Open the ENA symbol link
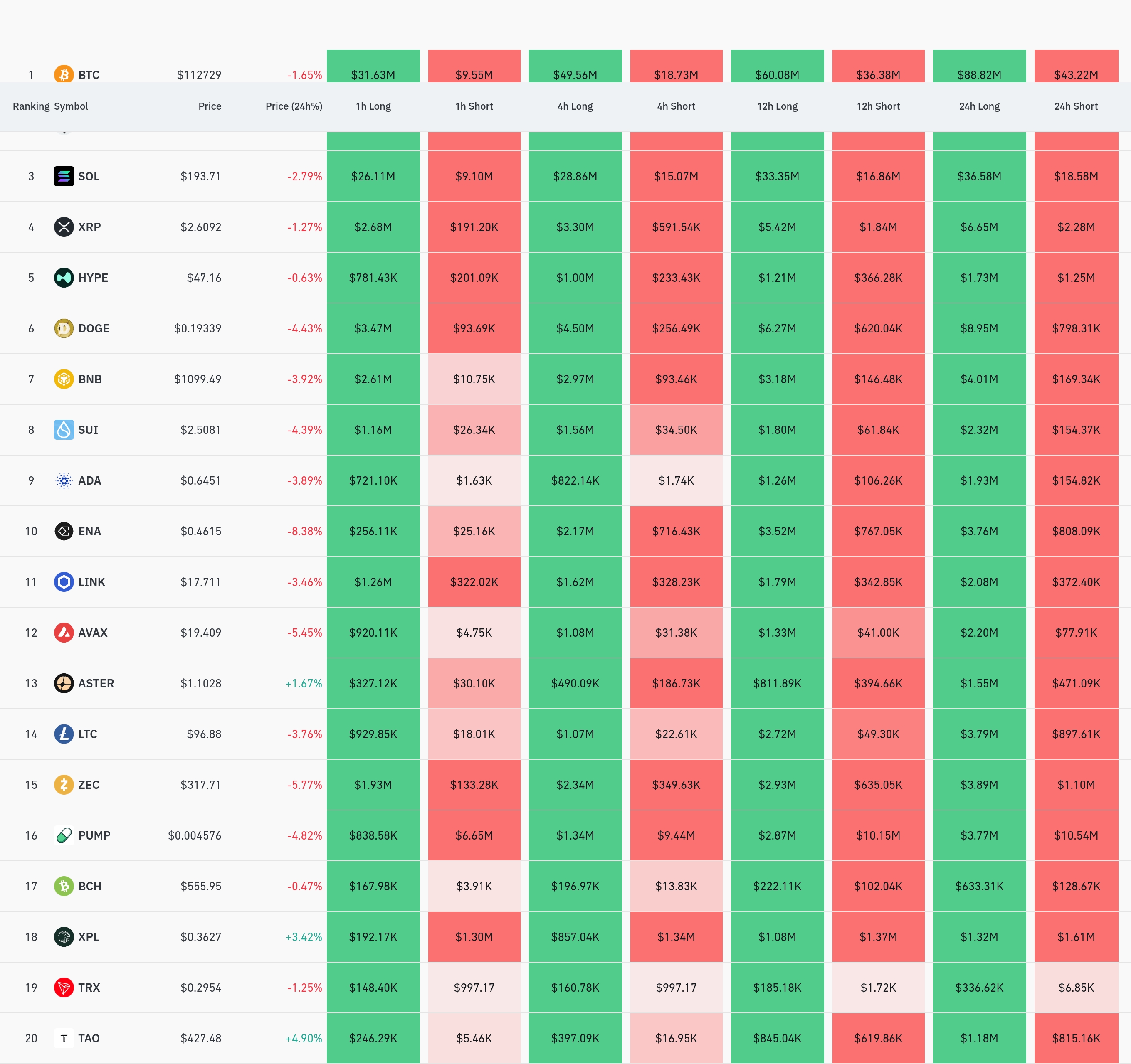Screen dimensions: 1131x1064 point(89,531)
